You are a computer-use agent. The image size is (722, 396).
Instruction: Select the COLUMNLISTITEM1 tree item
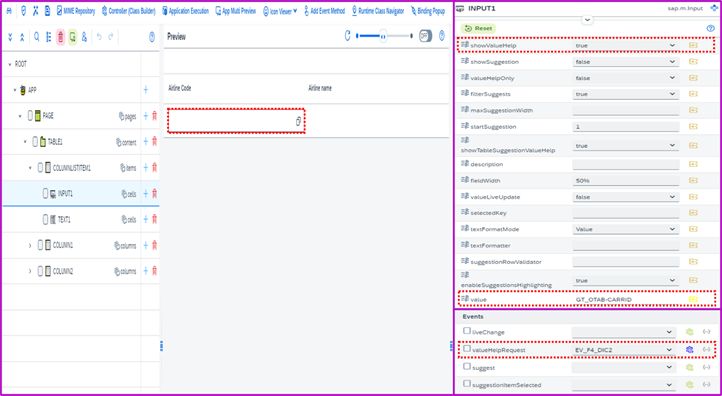point(72,168)
